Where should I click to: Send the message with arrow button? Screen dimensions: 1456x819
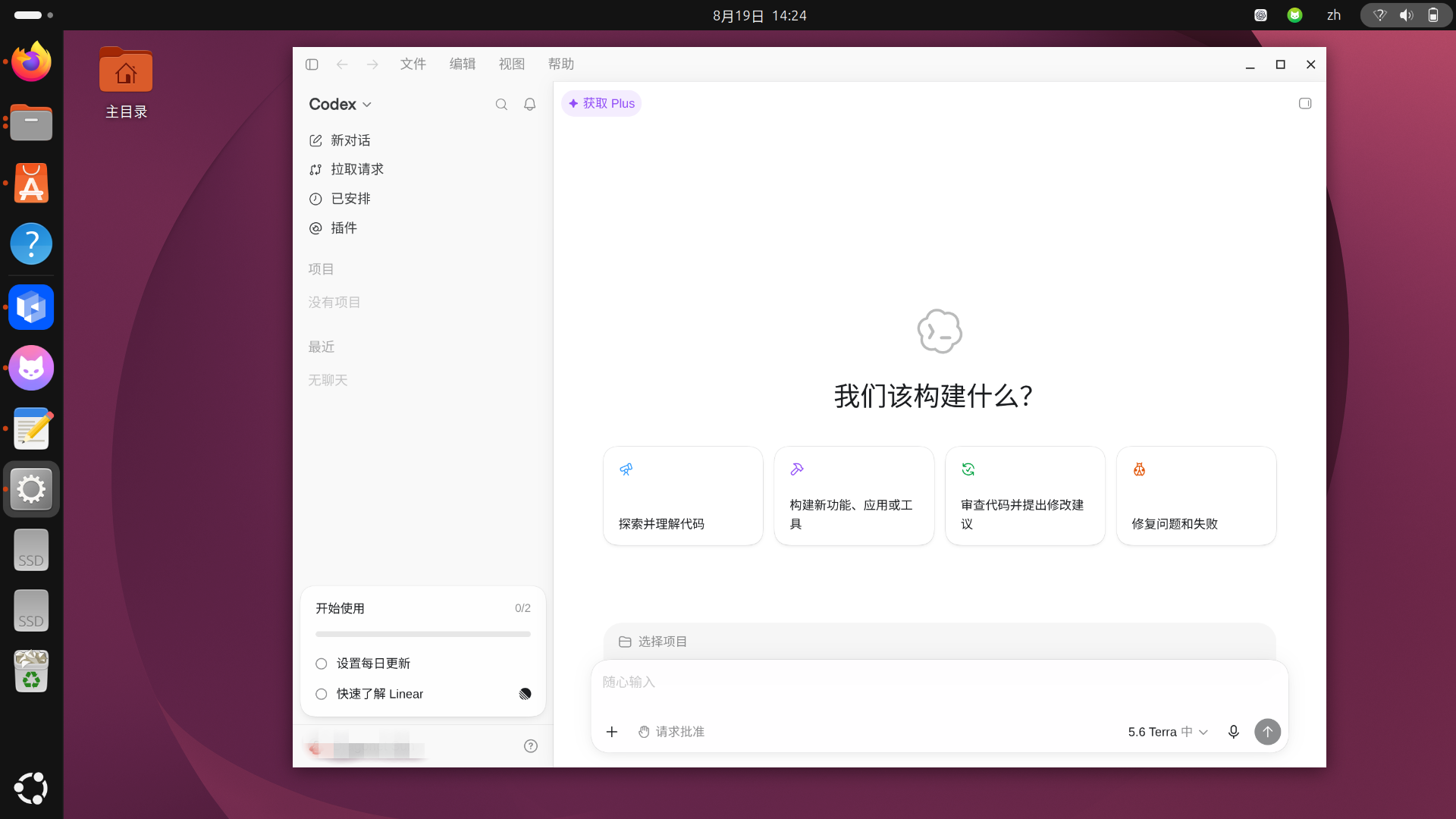pos(1268,732)
